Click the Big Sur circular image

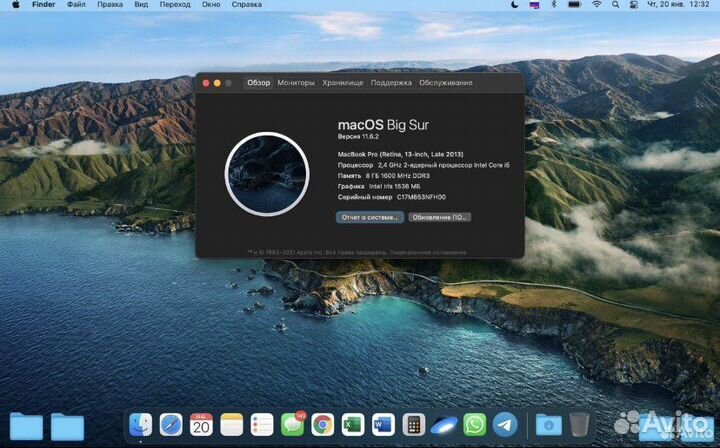click(x=267, y=174)
